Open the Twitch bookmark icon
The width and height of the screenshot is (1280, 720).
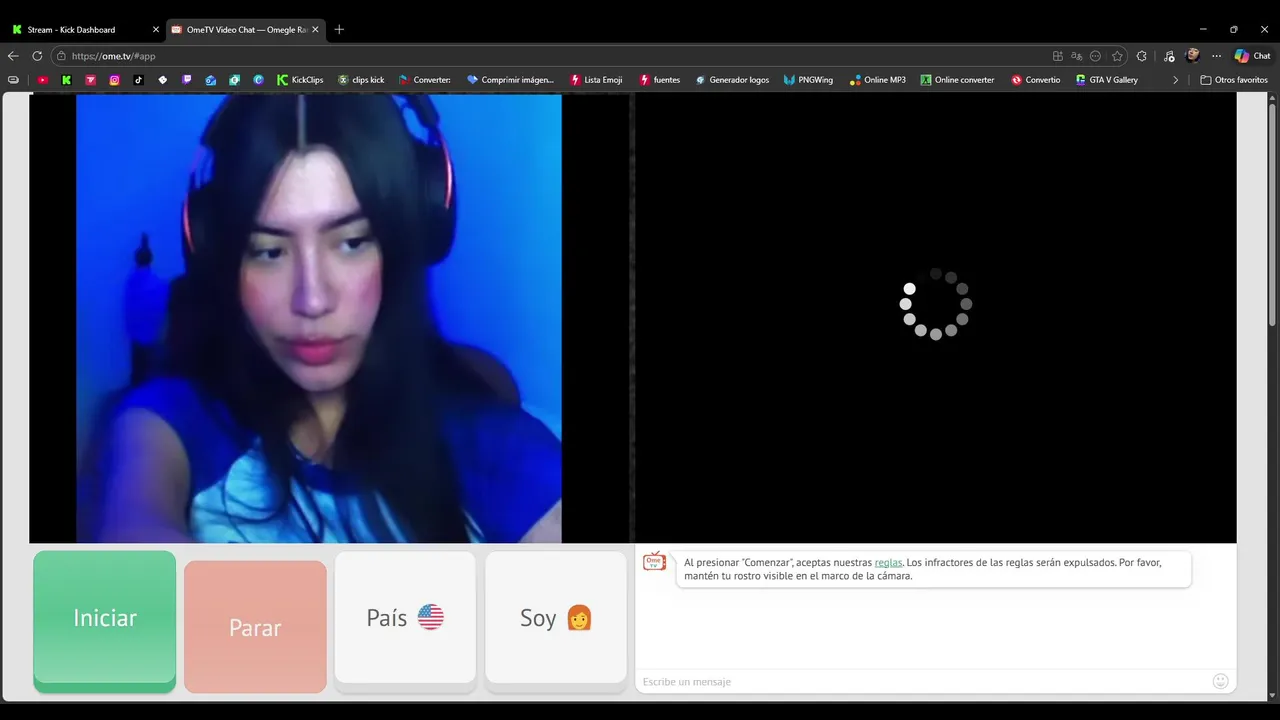coord(187,80)
